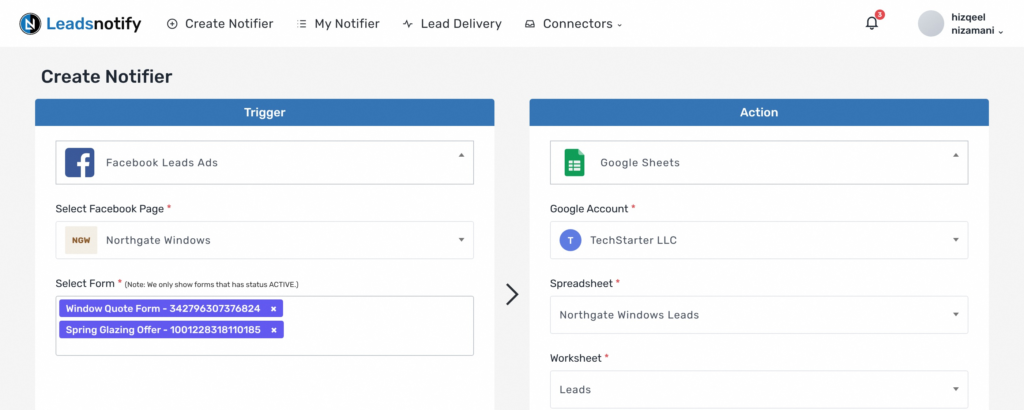Click the ACTIVE status note text
The width and height of the screenshot is (1024, 410).
coord(212,285)
